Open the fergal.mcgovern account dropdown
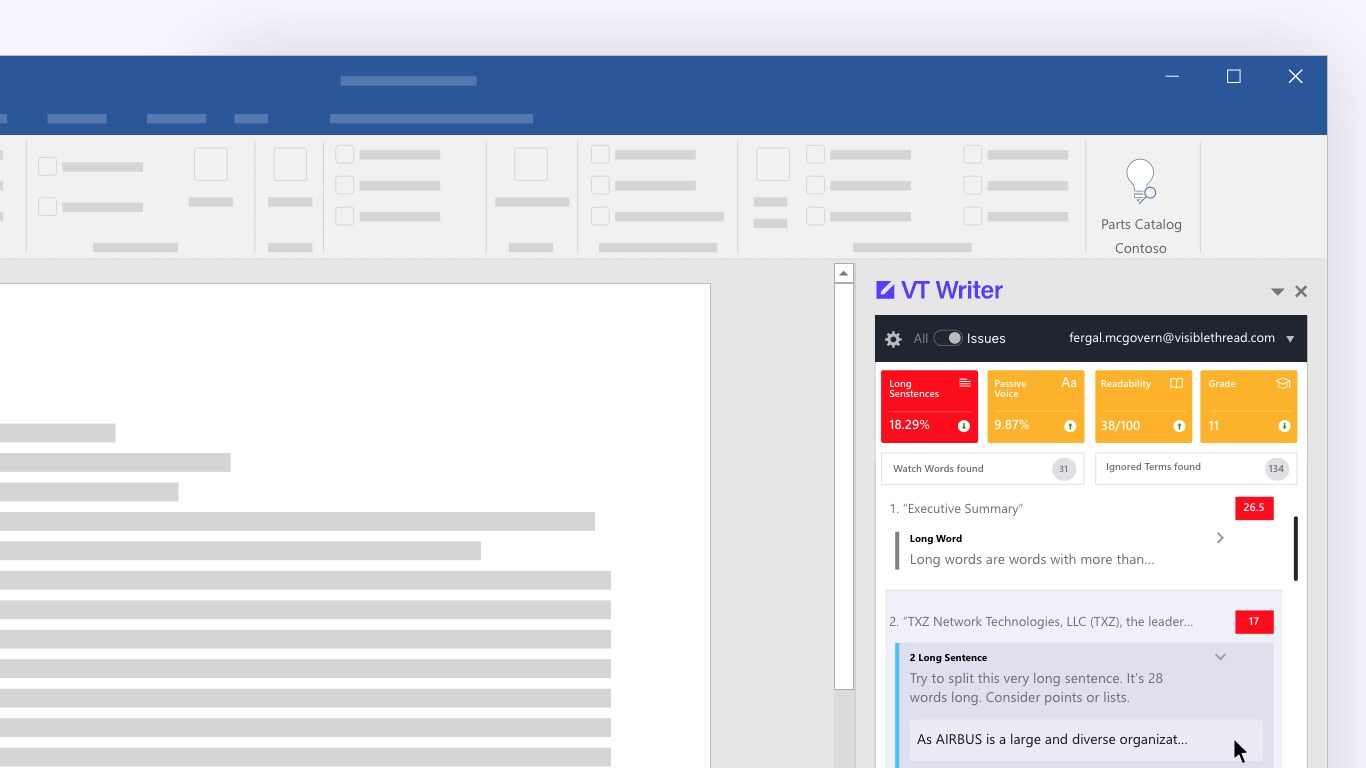The width and height of the screenshot is (1366, 768). [1291, 339]
